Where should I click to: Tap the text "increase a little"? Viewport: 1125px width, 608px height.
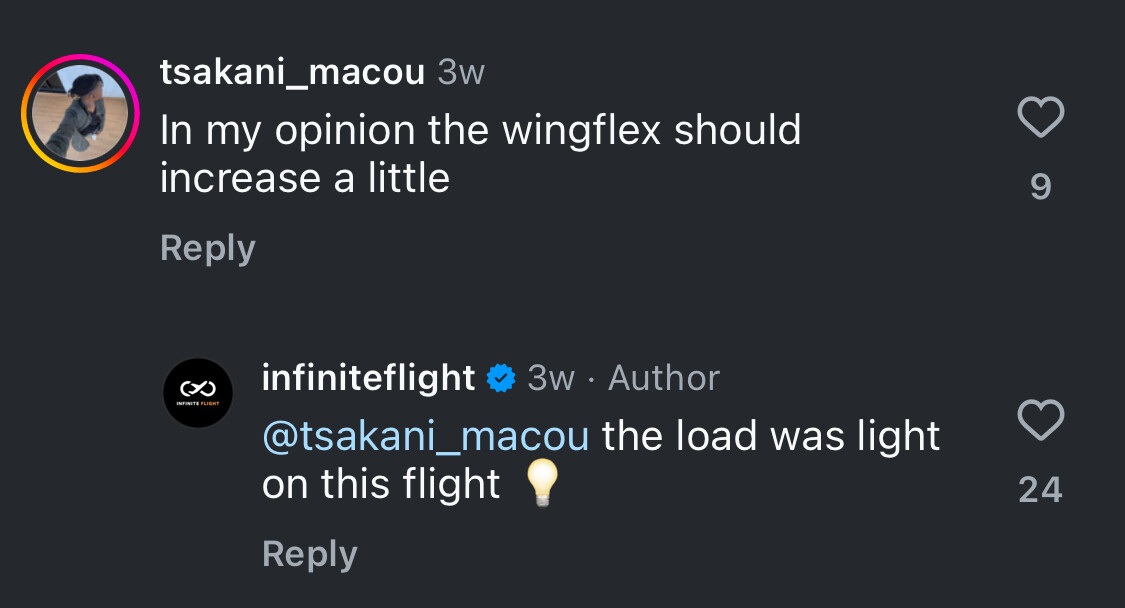pyautogui.click(x=305, y=178)
